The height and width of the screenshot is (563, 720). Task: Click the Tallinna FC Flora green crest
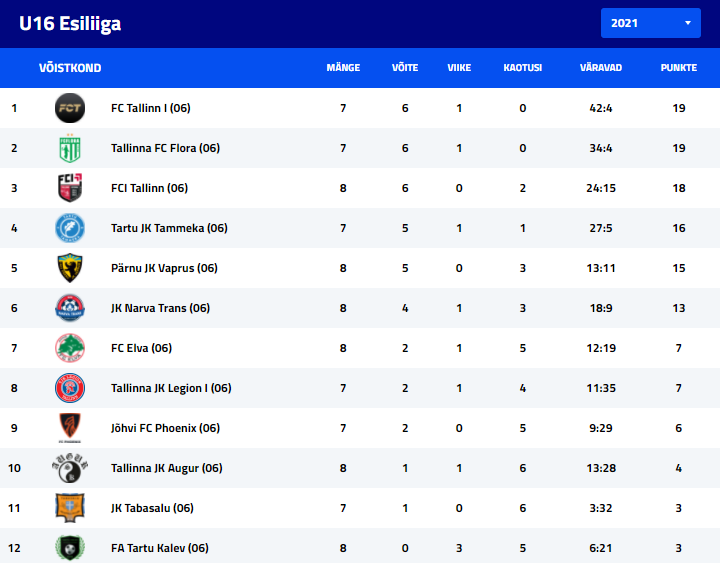(70, 148)
